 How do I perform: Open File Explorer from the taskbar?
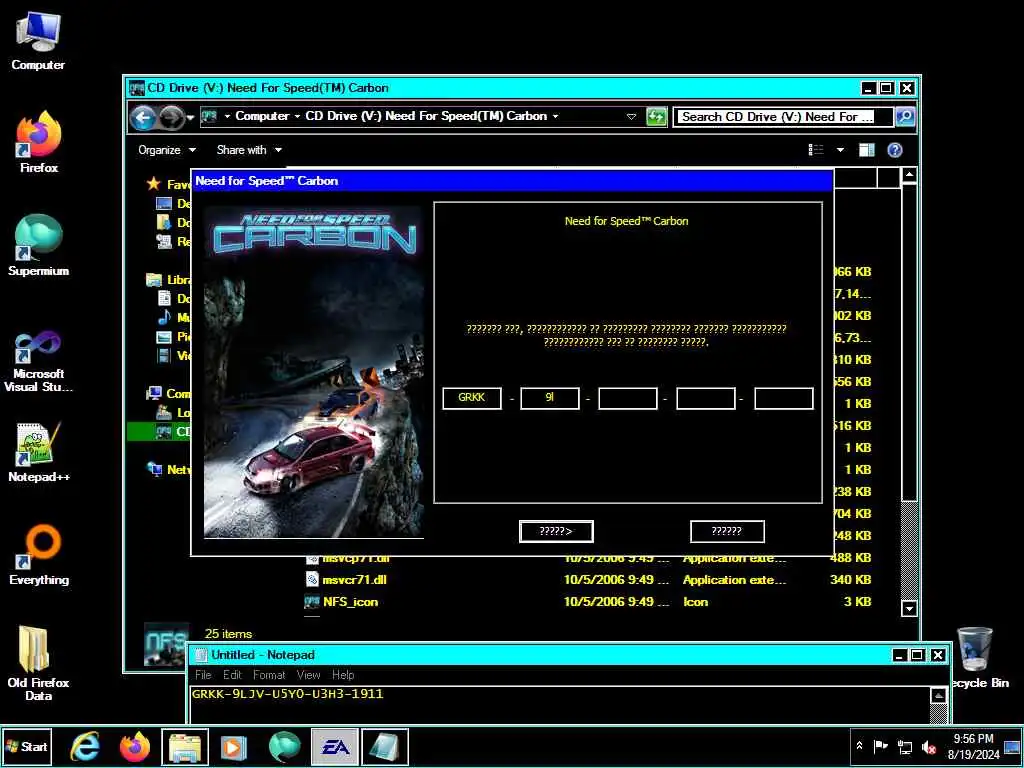tap(185, 746)
